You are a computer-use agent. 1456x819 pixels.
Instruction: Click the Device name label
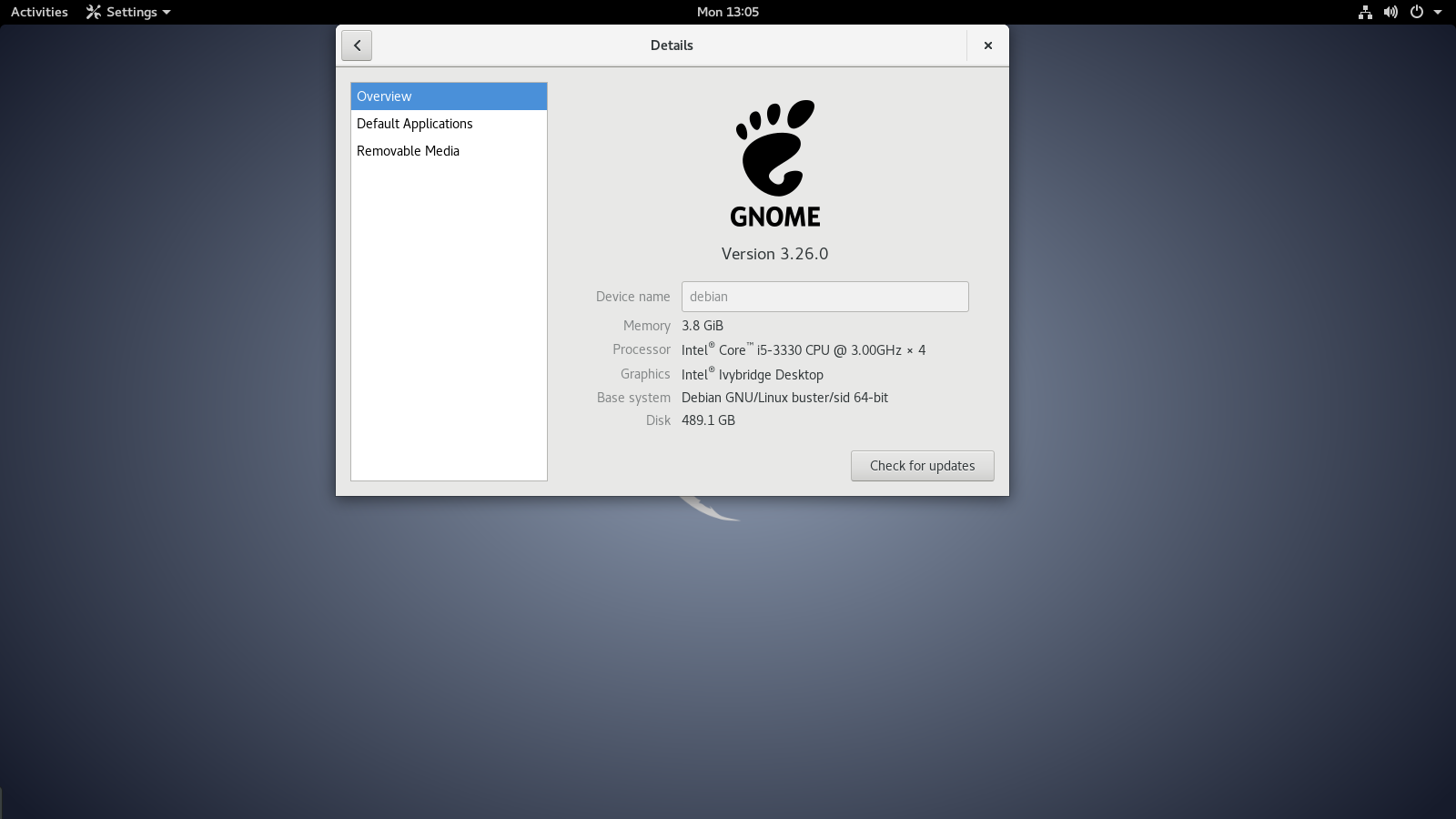[x=633, y=297]
